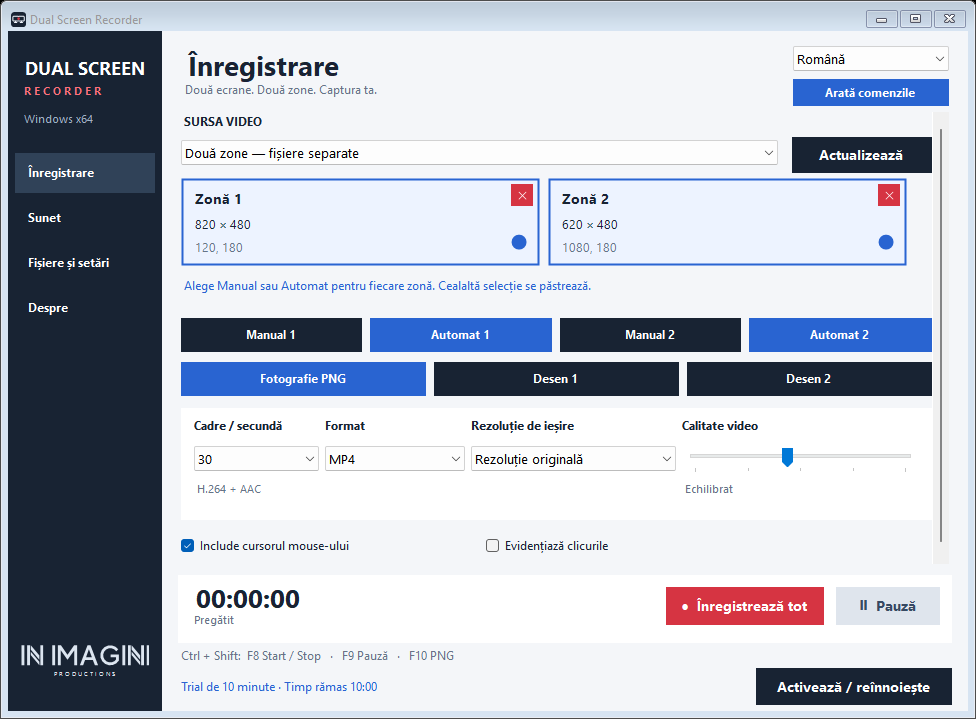Take a Fotografie PNG snapshot
The height and width of the screenshot is (719, 976).
pyautogui.click(x=303, y=379)
